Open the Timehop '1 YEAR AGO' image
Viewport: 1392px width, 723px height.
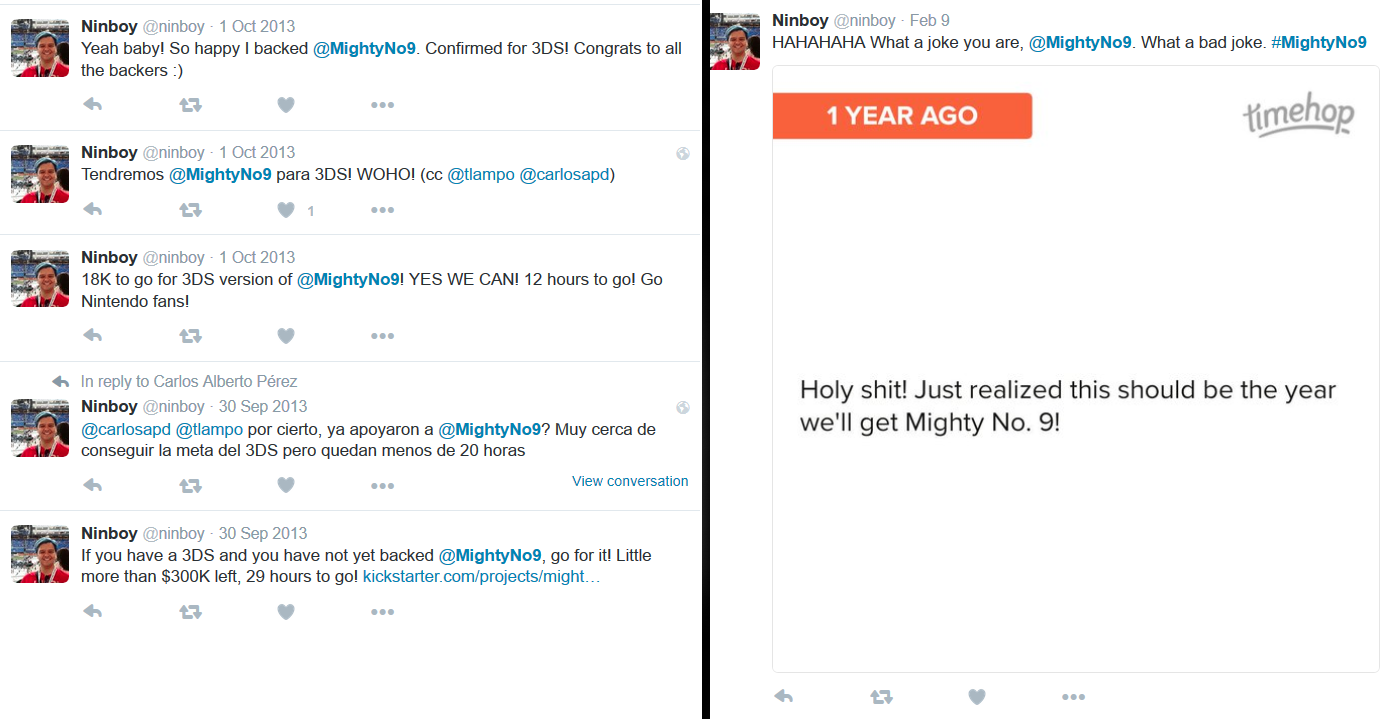click(1075, 370)
